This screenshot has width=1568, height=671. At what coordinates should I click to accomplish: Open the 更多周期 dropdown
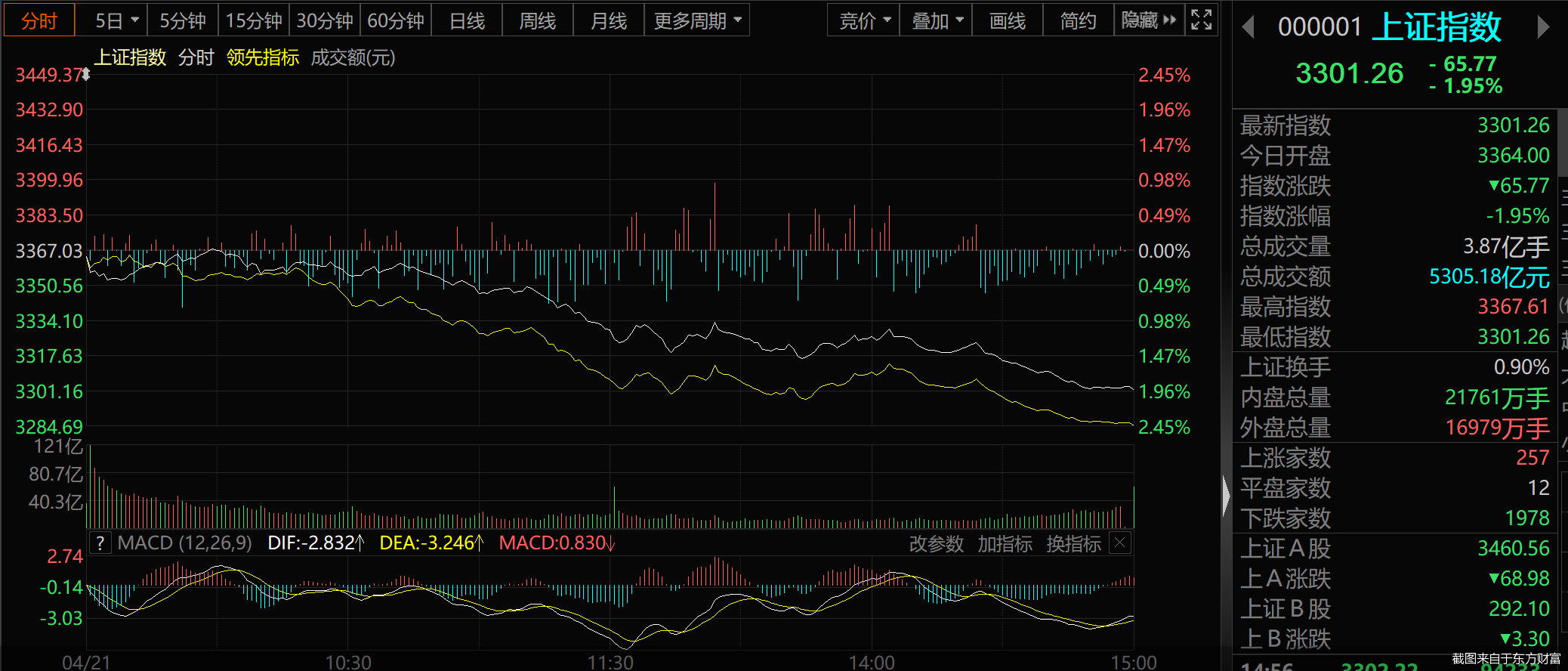click(696, 20)
